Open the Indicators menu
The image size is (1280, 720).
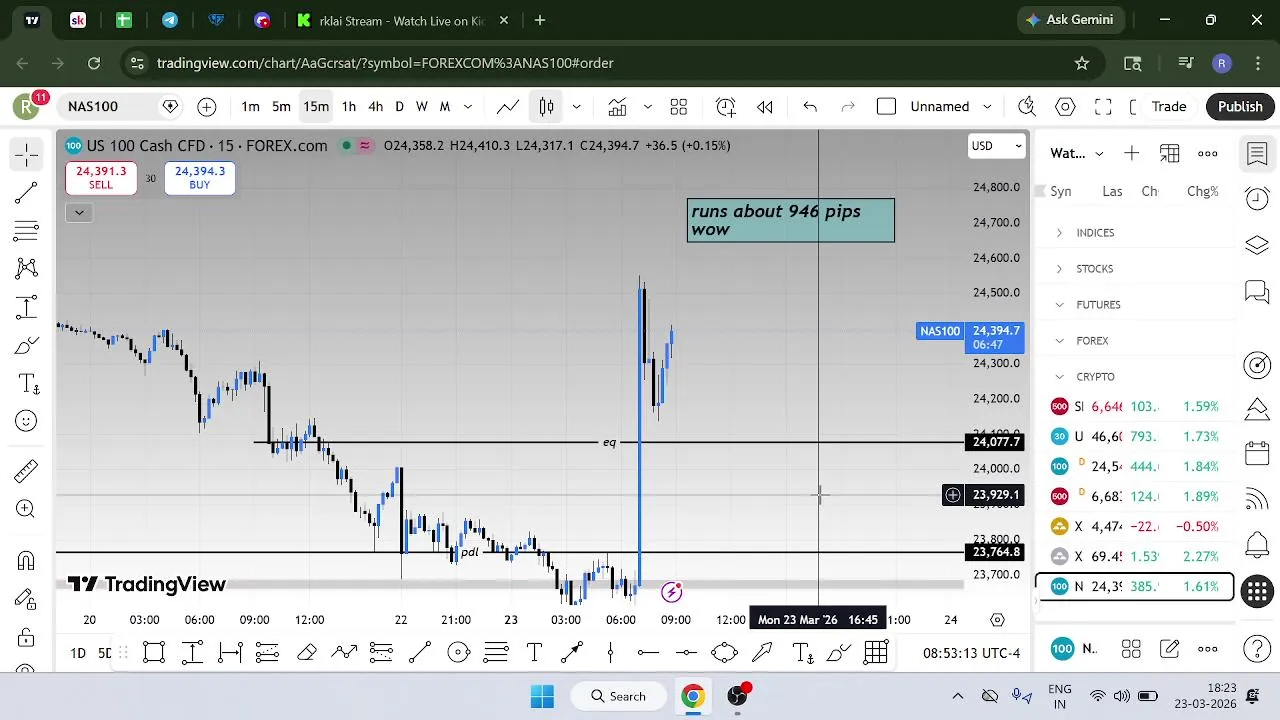[x=617, y=107]
